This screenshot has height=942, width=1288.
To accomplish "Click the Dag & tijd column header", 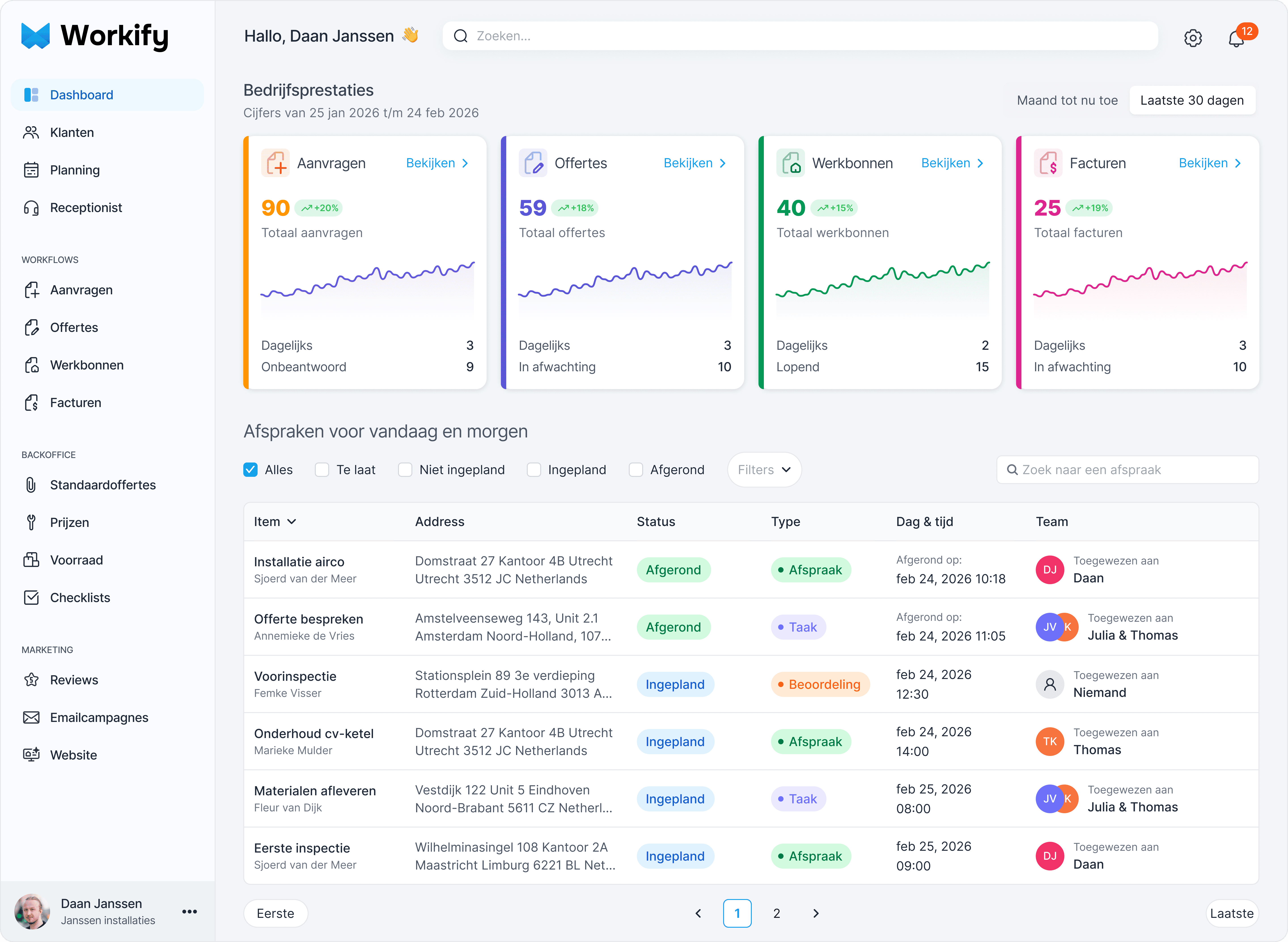I will point(925,522).
